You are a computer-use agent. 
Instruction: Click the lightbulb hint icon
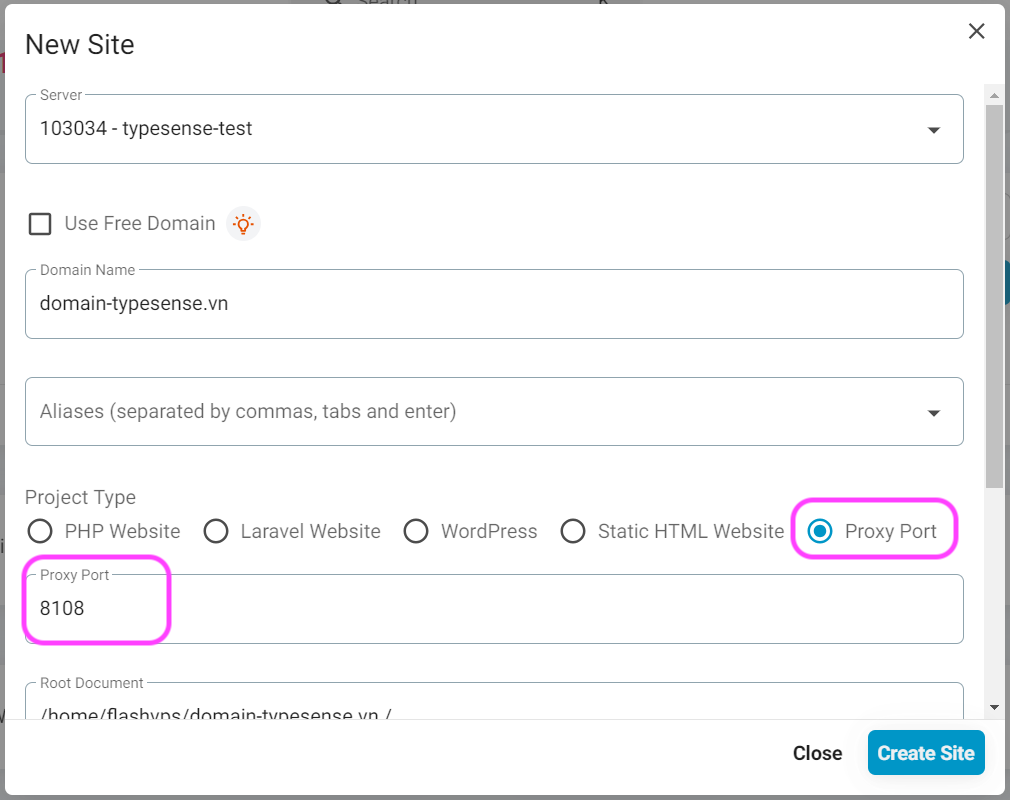click(243, 224)
